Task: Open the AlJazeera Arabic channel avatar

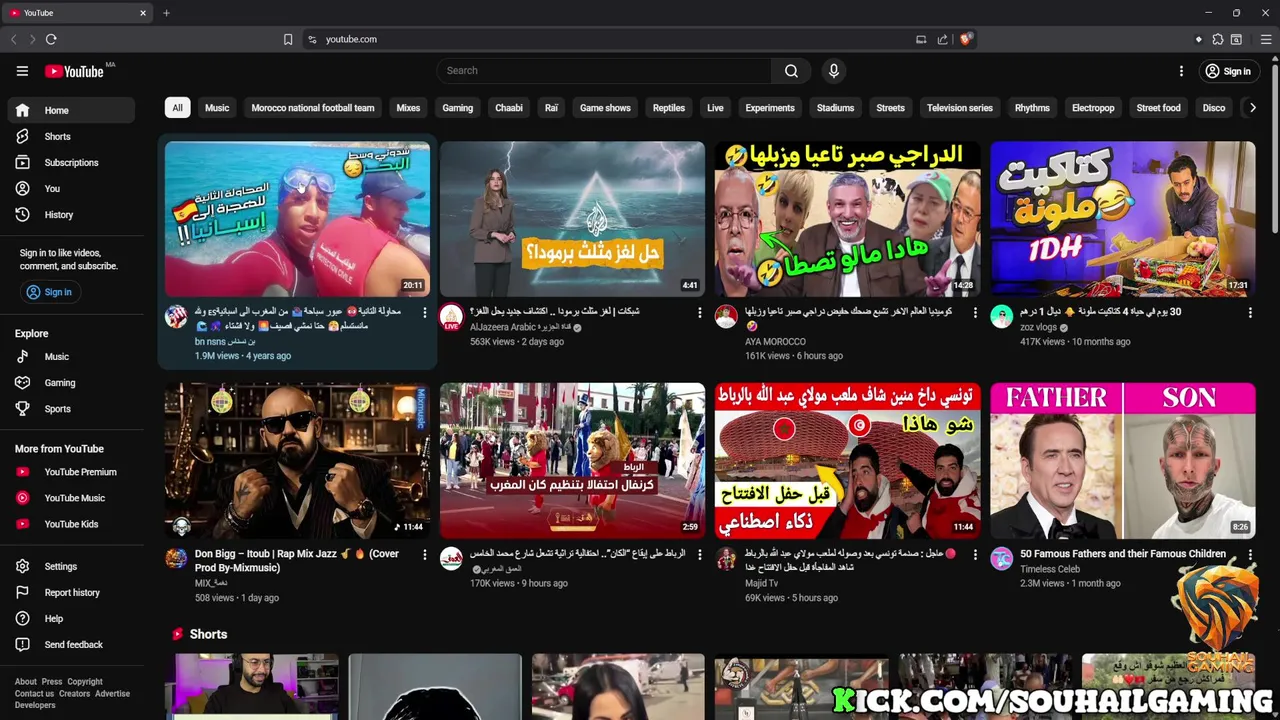Action: point(451,317)
